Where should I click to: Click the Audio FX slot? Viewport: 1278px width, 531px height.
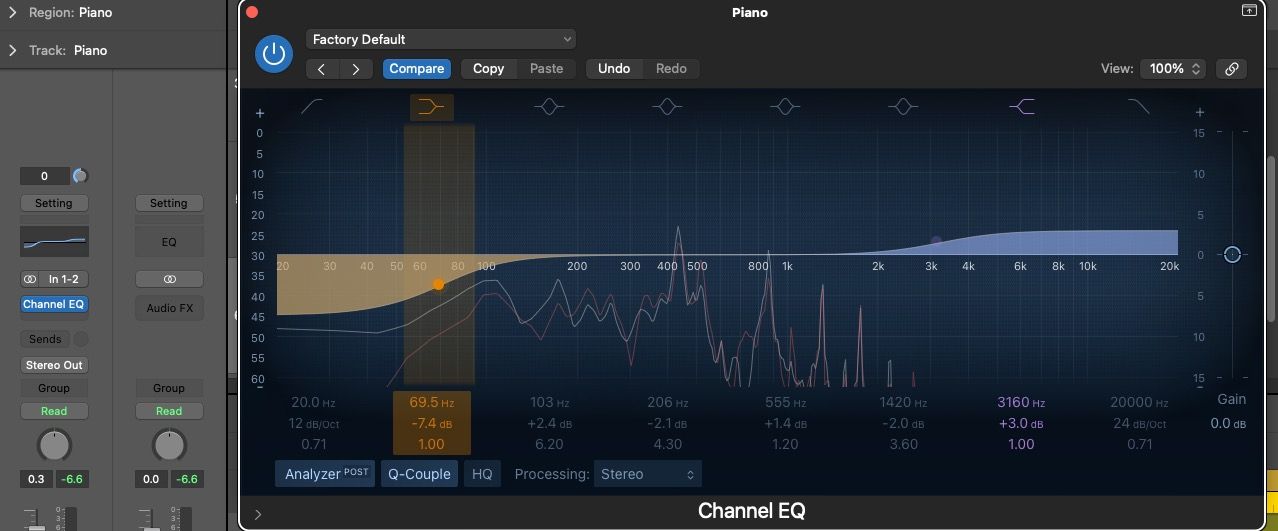(169, 308)
